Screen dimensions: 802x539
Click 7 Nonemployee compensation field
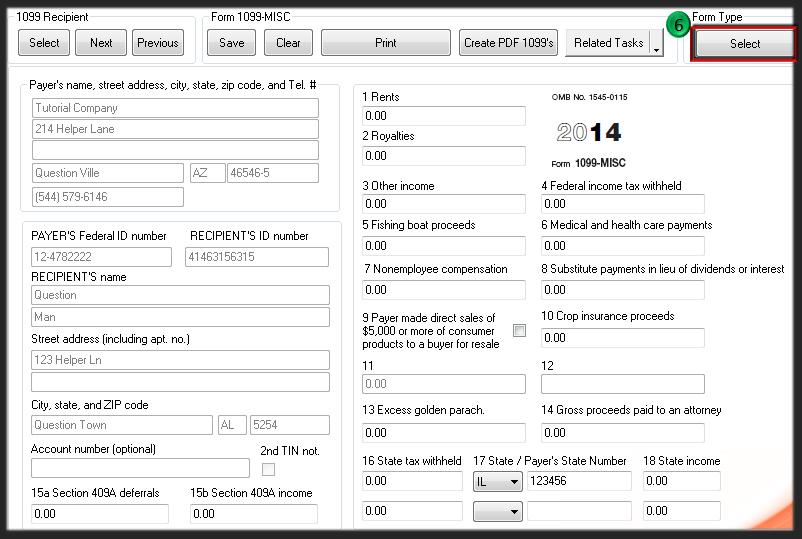click(443, 289)
